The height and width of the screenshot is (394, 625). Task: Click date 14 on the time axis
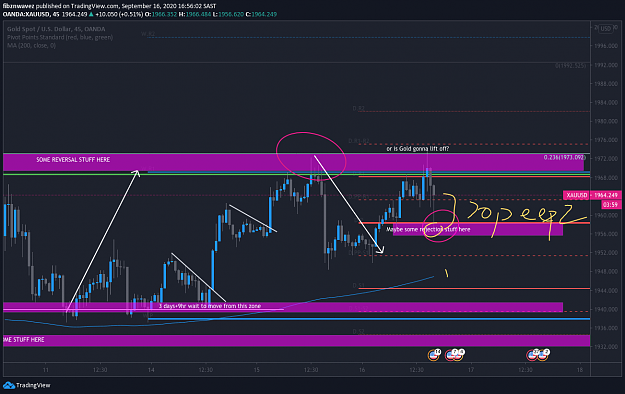point(151,370)
